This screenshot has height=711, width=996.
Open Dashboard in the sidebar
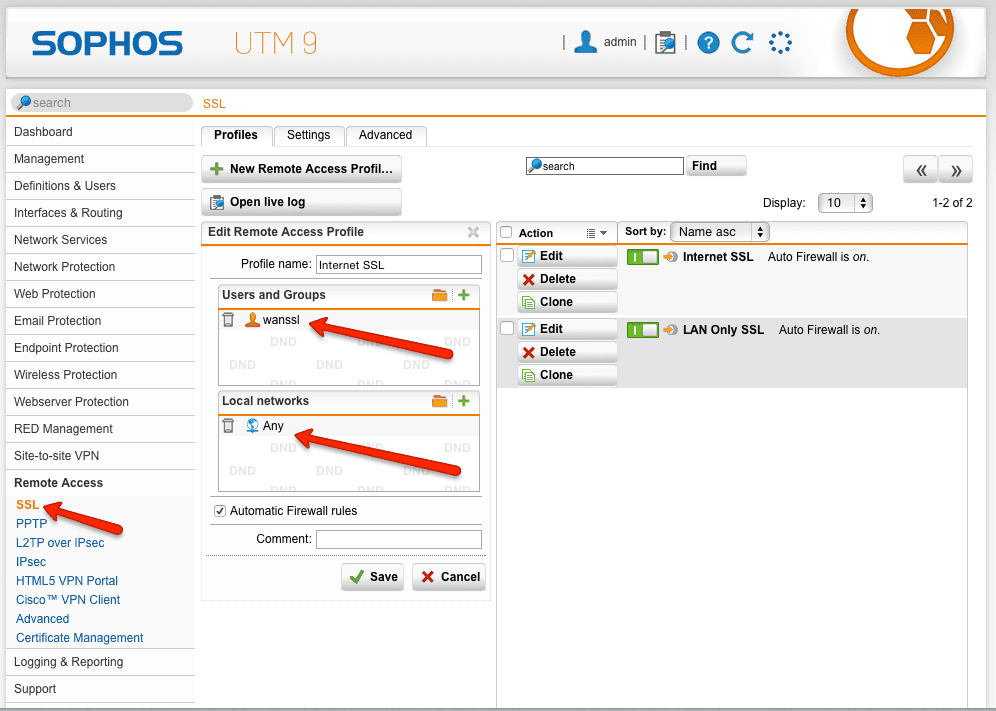point(100,132)
